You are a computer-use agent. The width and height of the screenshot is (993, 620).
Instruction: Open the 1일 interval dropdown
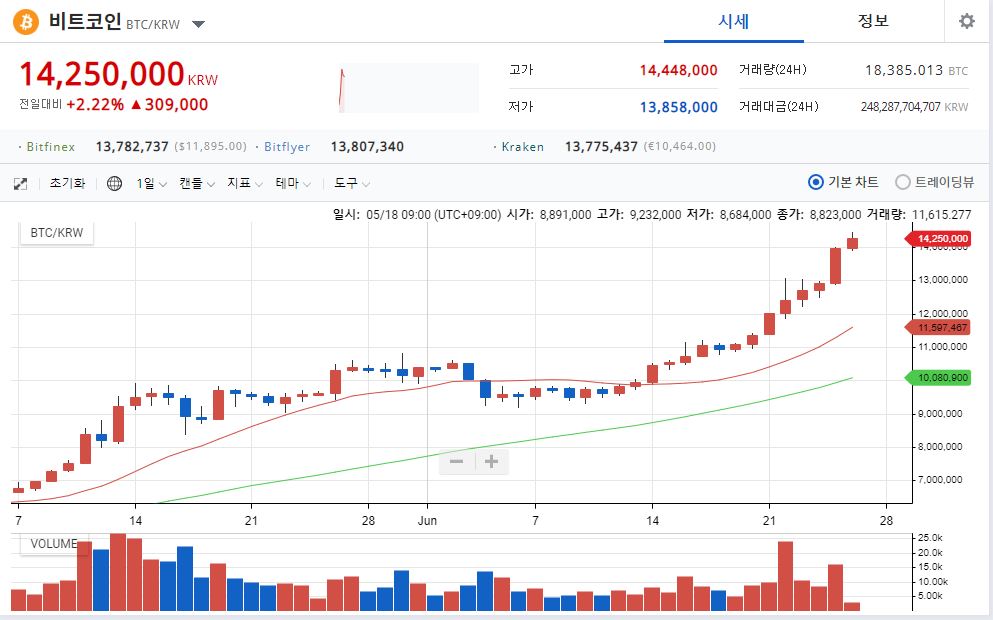pyautogui.click(x=151, y=184)
